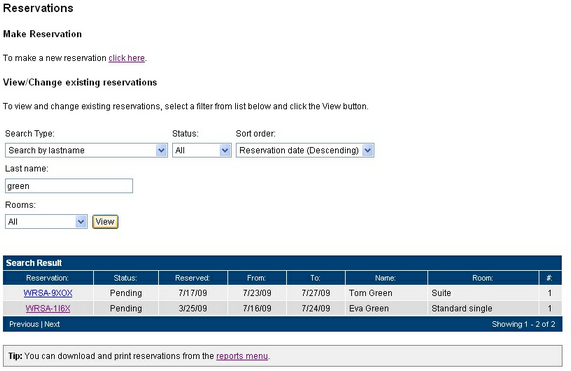Click the "7/23/09" from date cell
This screenshot has height=371, width=571.
click(257, 293)
